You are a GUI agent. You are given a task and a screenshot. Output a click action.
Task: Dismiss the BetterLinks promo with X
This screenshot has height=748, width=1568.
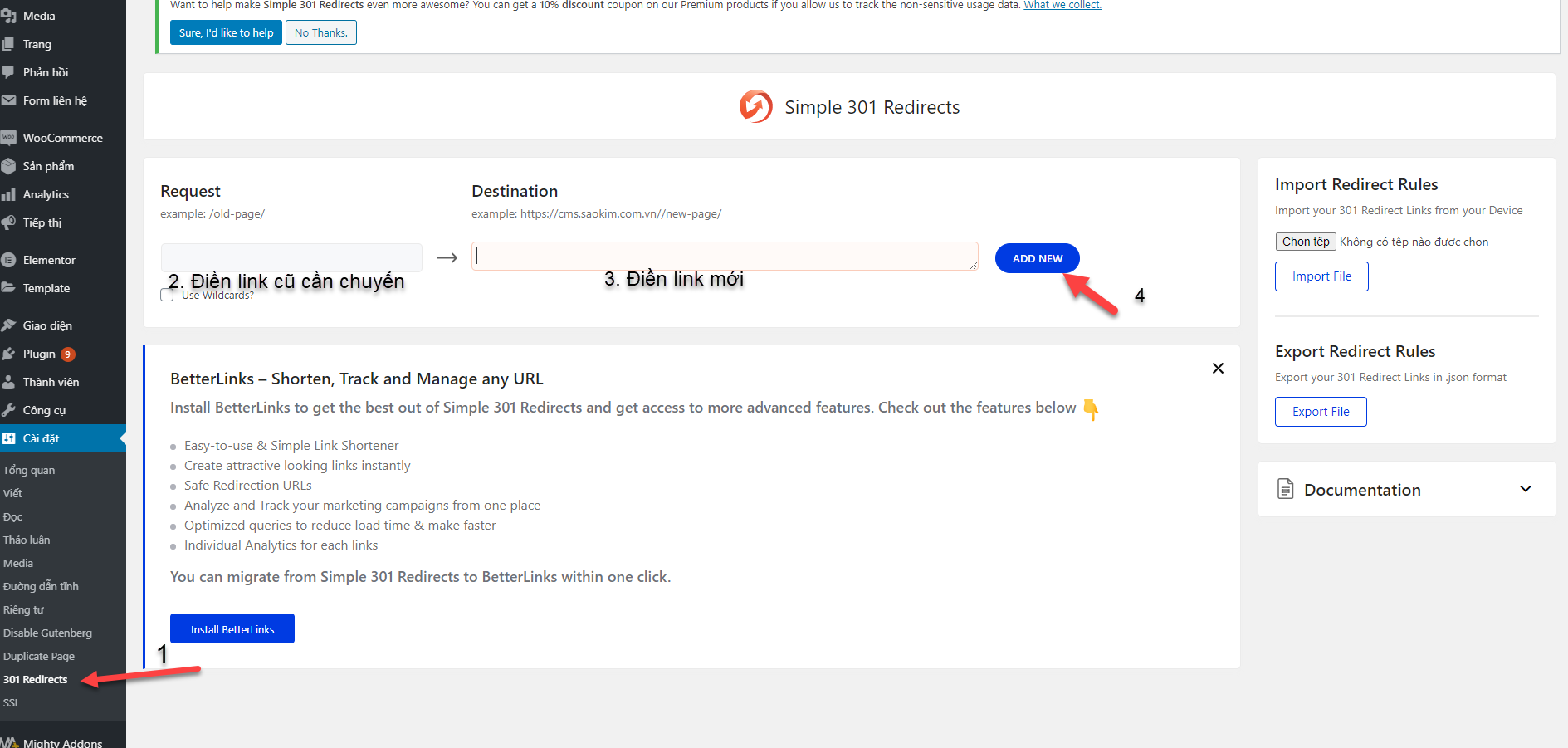1218,369
